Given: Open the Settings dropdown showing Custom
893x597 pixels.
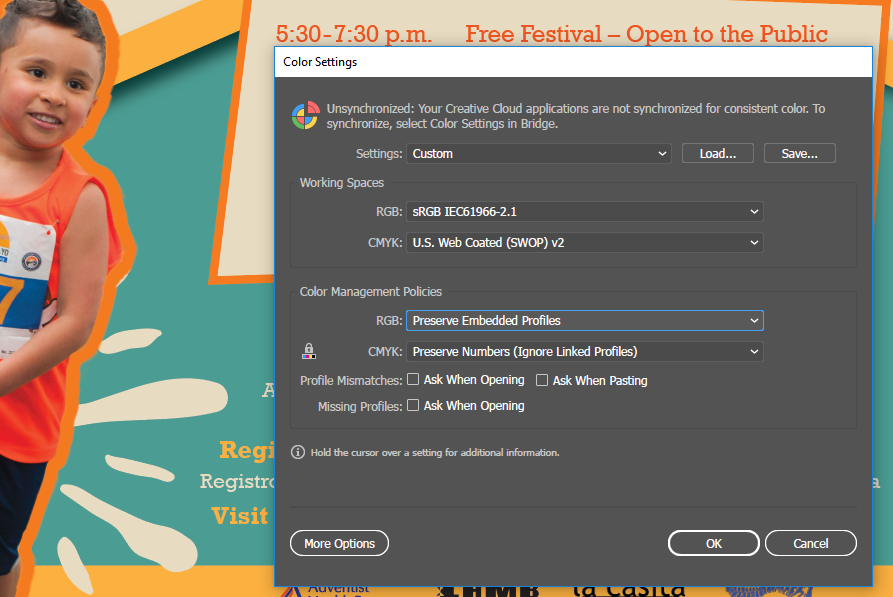Looking at the screenshot, I should (538, 154).
